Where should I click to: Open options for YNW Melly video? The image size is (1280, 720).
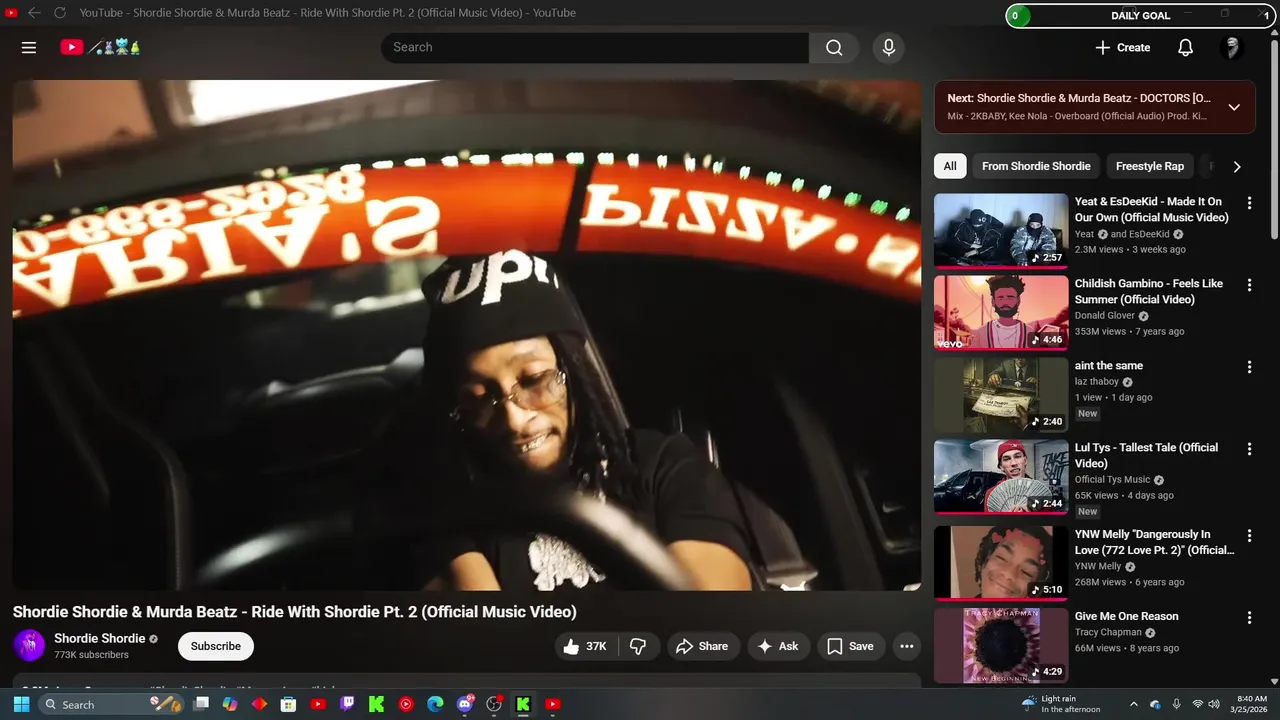point(1249,536)
